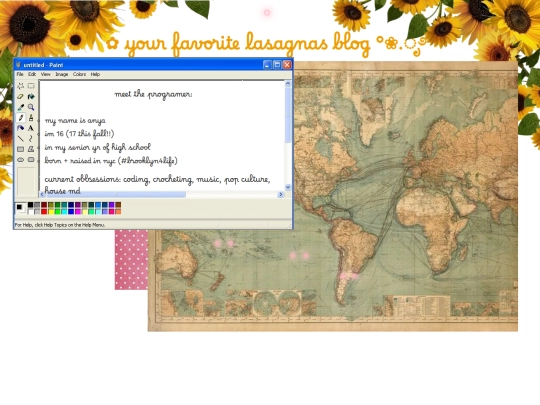Choose the bright red palette swatch
The height and width of the screenshot is (405, 540).
[x=44, y=211]
